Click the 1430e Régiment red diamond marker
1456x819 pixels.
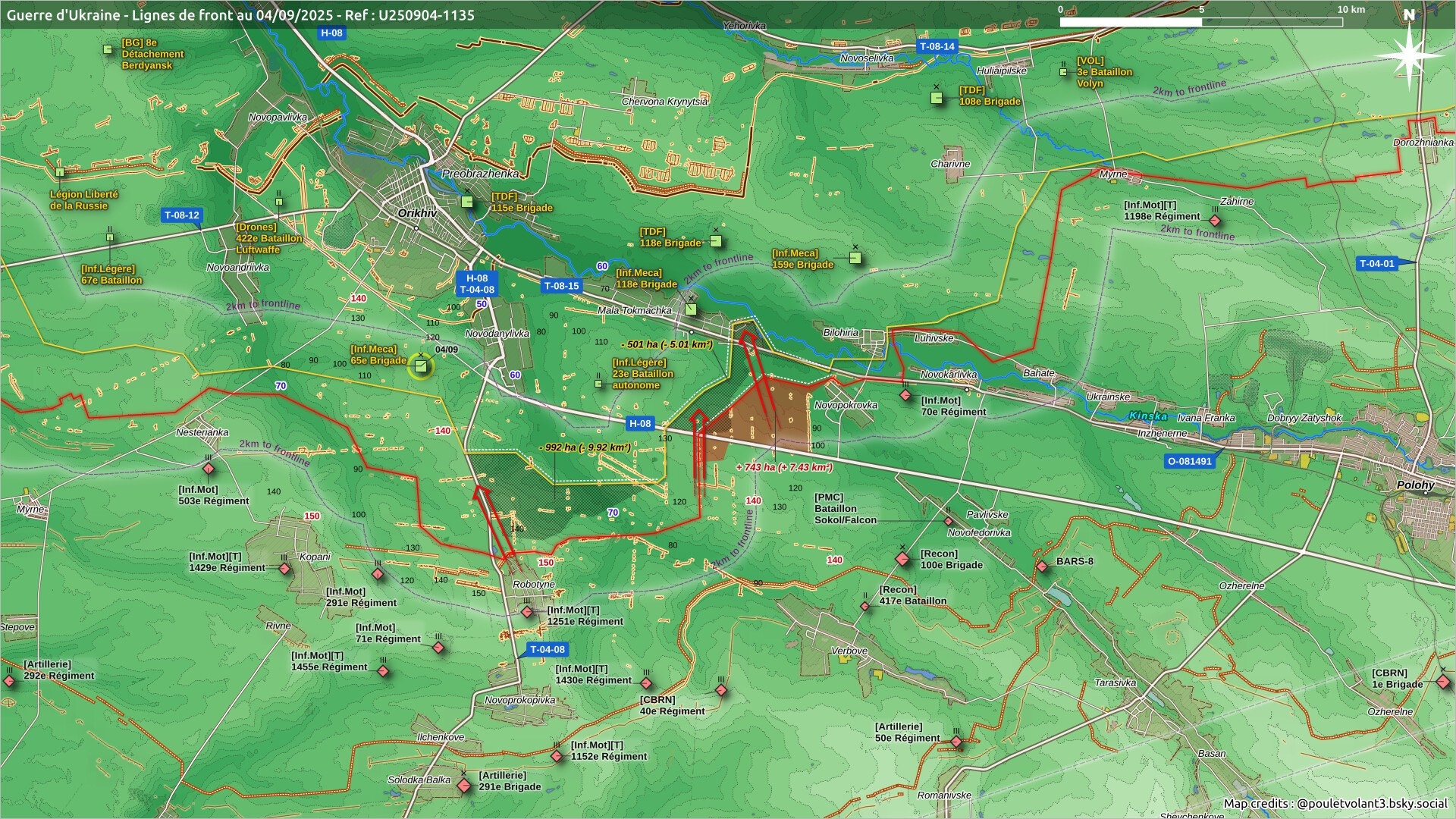pos(646,683)
